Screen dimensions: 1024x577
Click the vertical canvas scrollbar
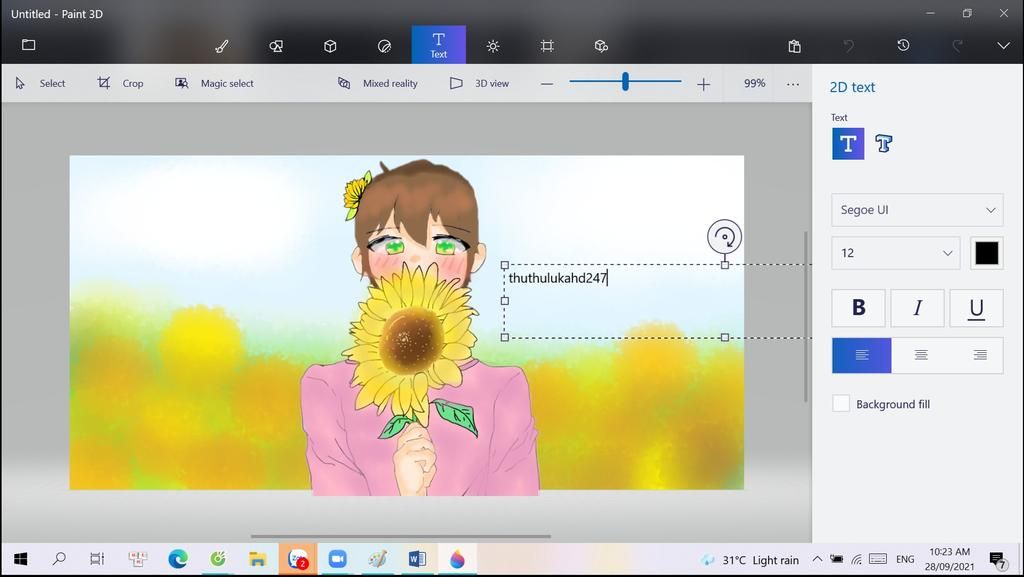[806, 317]
